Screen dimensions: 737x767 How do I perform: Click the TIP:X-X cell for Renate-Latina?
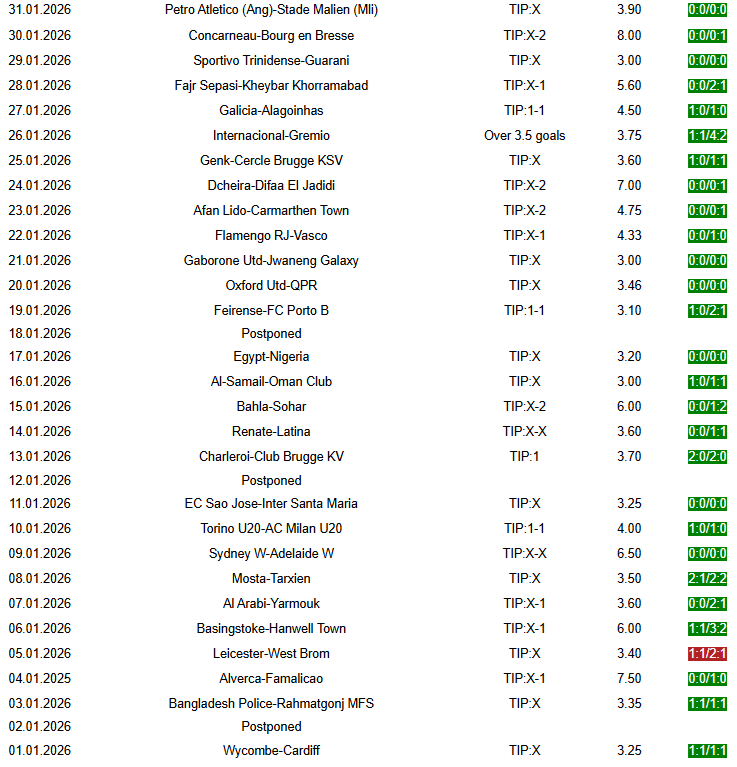point(524,432)
